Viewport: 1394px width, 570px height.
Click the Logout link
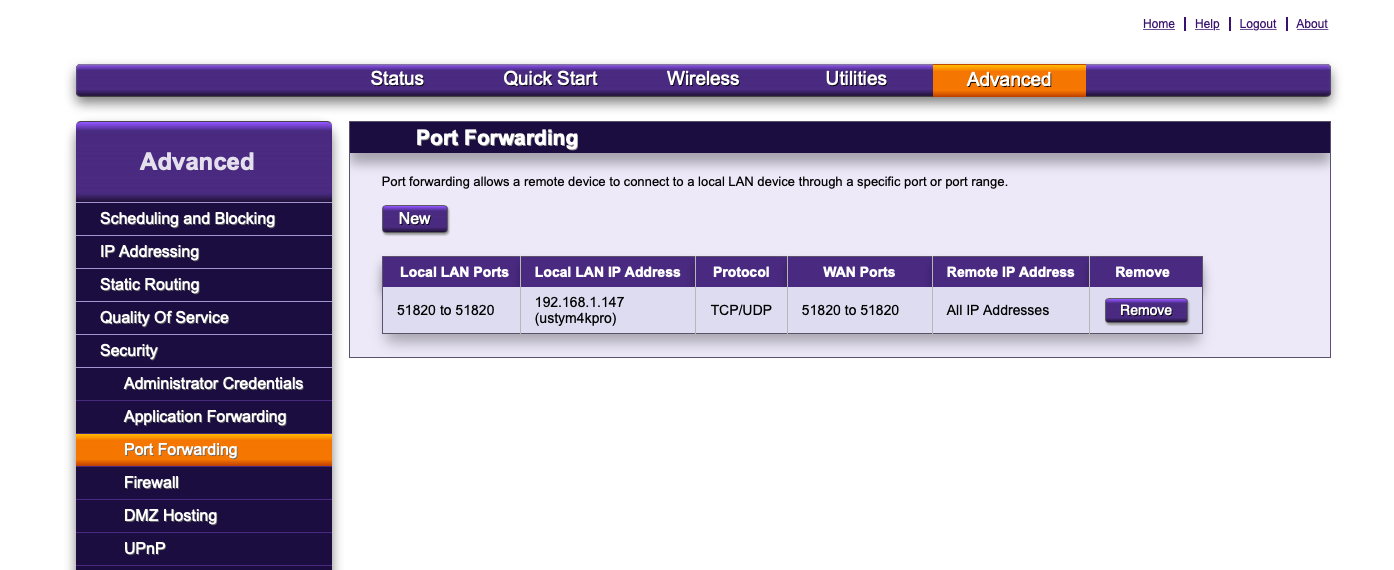1257,24
